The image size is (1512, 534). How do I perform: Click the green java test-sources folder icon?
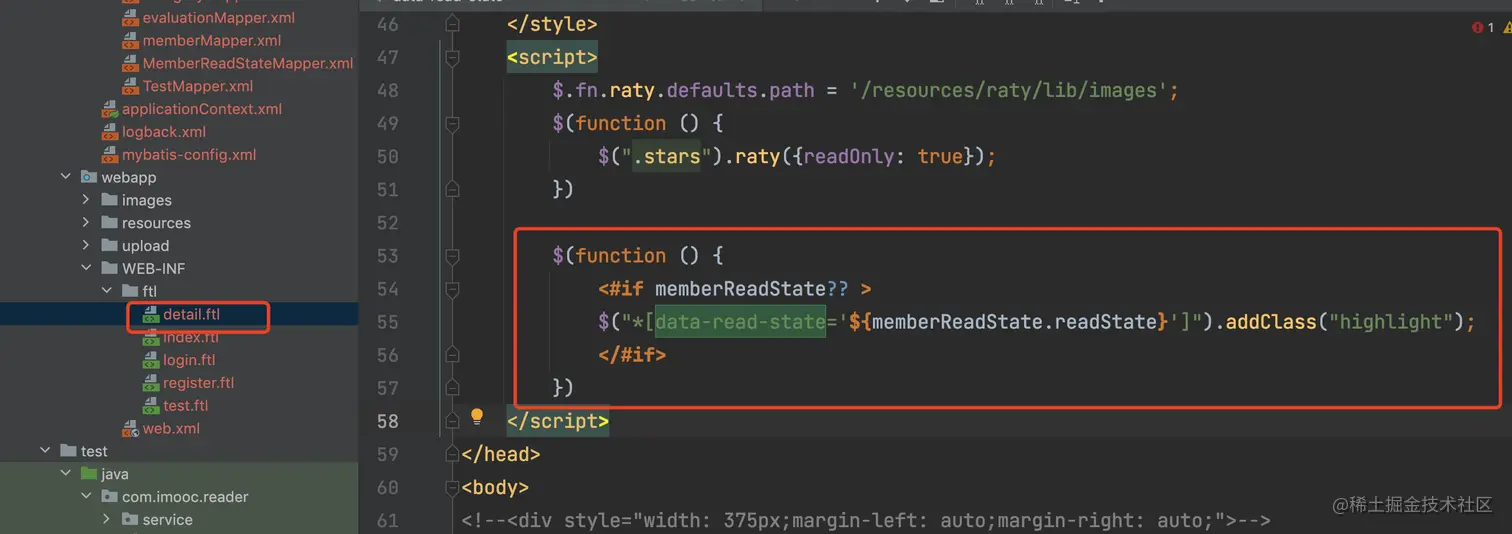[x=89, y=474]
